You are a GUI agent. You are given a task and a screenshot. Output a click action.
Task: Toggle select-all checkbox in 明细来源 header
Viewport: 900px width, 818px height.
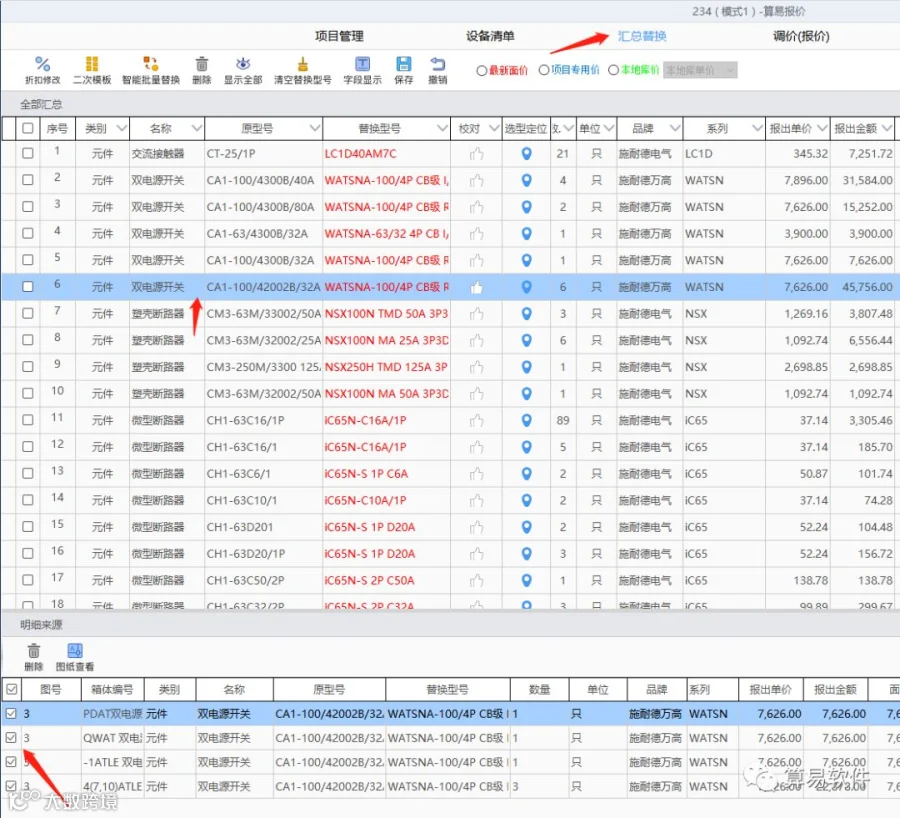coord(11,689)
